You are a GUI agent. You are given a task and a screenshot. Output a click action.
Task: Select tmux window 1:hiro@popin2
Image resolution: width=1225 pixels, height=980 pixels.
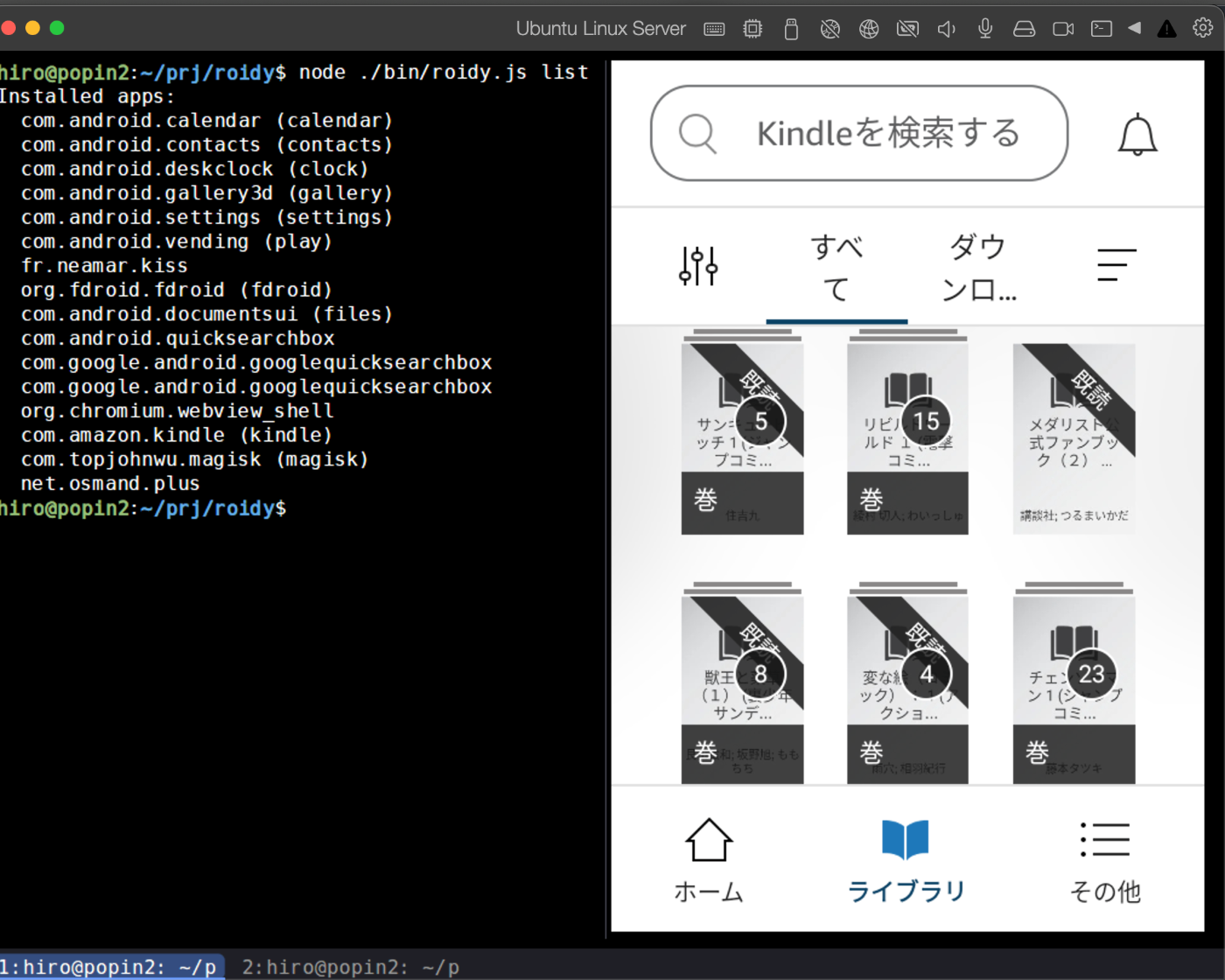point(112,967)
